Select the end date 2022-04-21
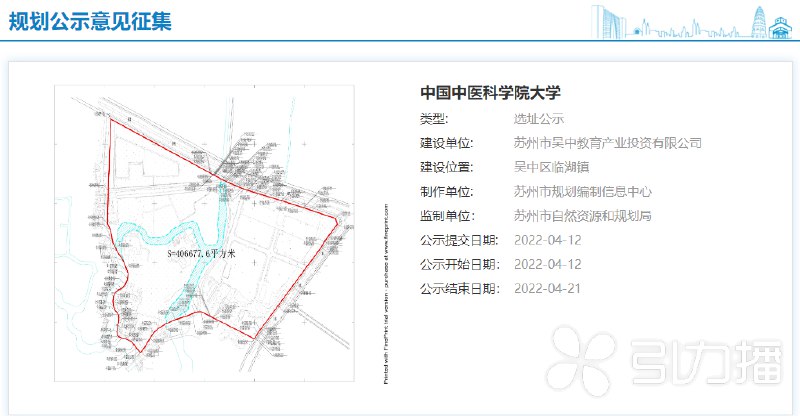 pos(547,288)
